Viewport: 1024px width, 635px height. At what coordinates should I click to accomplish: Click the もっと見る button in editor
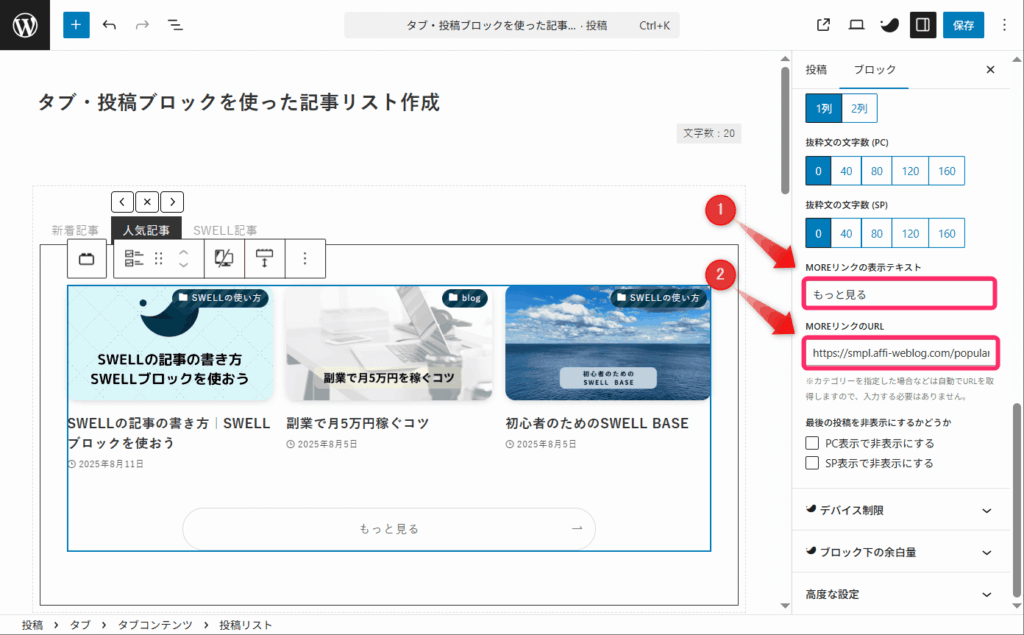click(389, 529)
